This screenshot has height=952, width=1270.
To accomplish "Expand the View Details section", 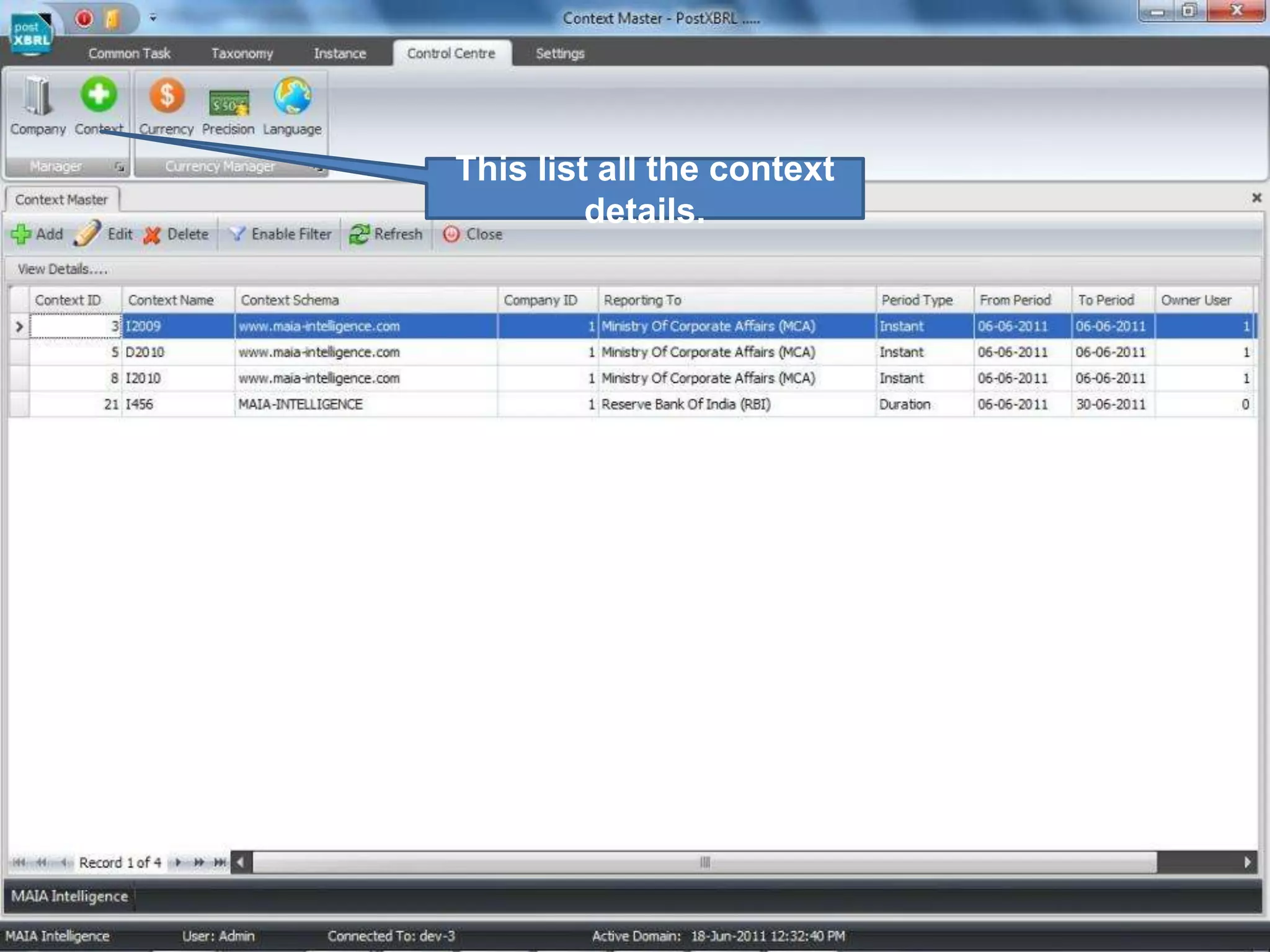I will 62,269.
